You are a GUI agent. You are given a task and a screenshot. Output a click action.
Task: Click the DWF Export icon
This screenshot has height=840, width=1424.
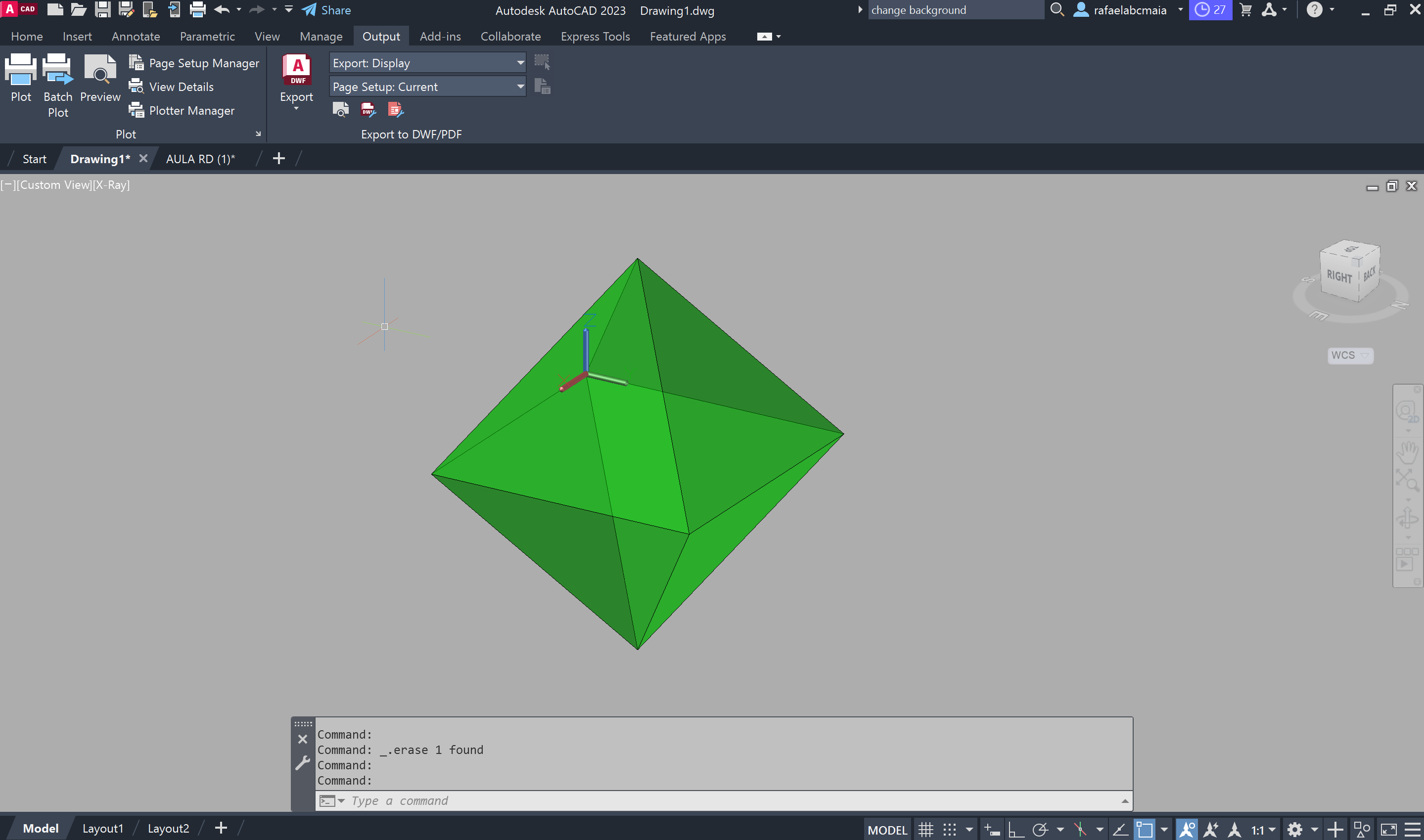tap(297, 70)
